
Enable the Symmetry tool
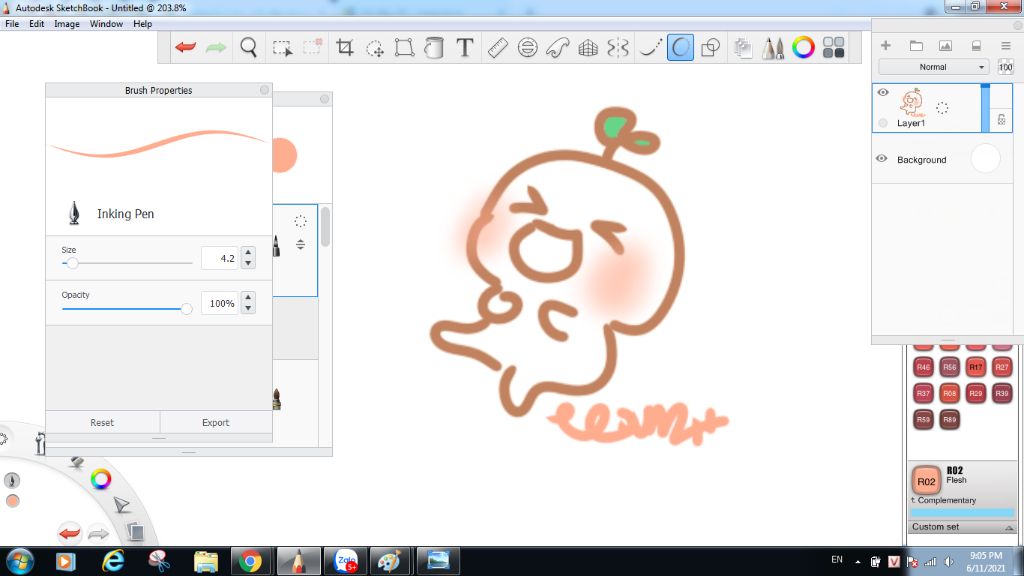click(x=618, y=47)
